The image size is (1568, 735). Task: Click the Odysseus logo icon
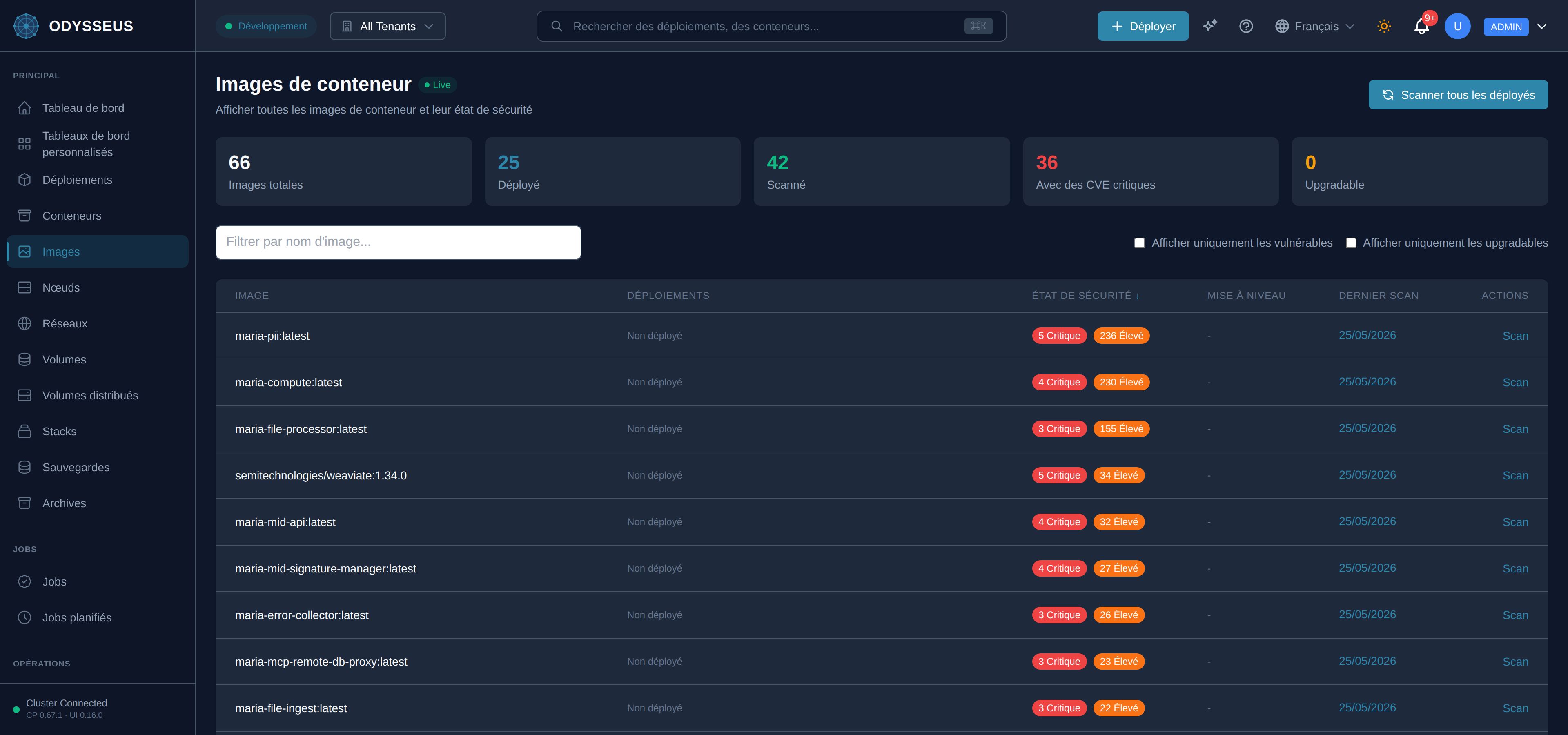tap(26, 26)
